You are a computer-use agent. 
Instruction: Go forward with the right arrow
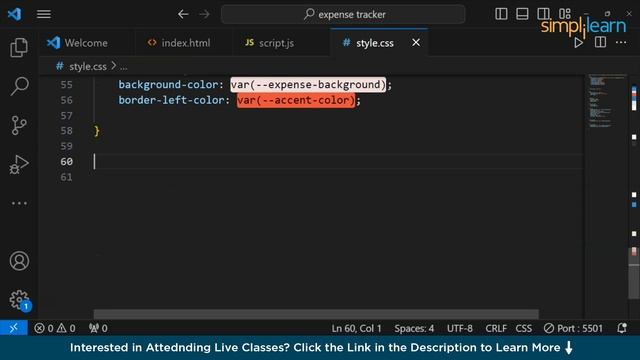coord(204,14)
